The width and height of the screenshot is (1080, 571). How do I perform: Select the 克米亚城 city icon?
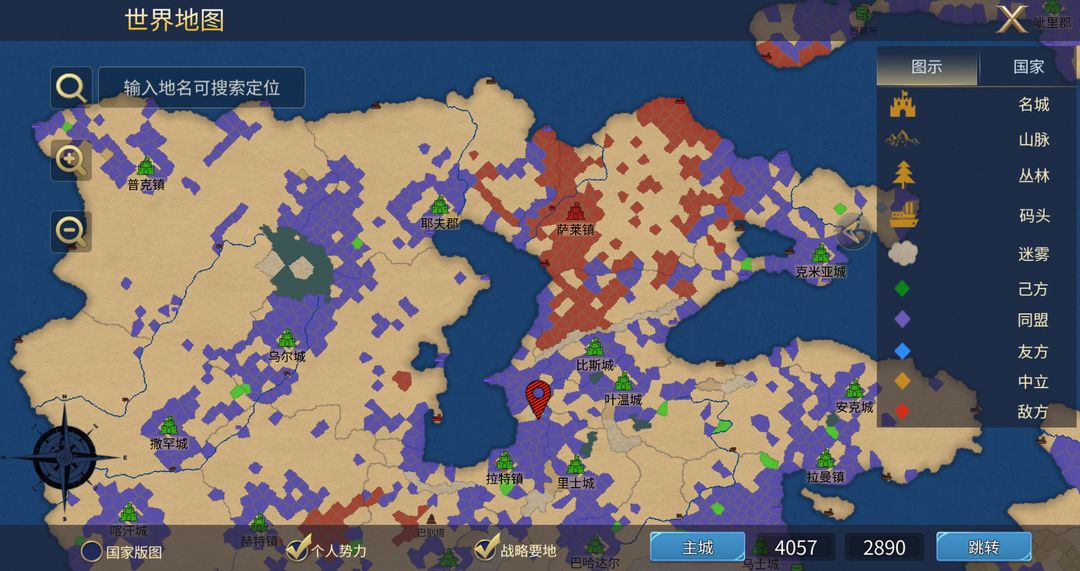820,253
